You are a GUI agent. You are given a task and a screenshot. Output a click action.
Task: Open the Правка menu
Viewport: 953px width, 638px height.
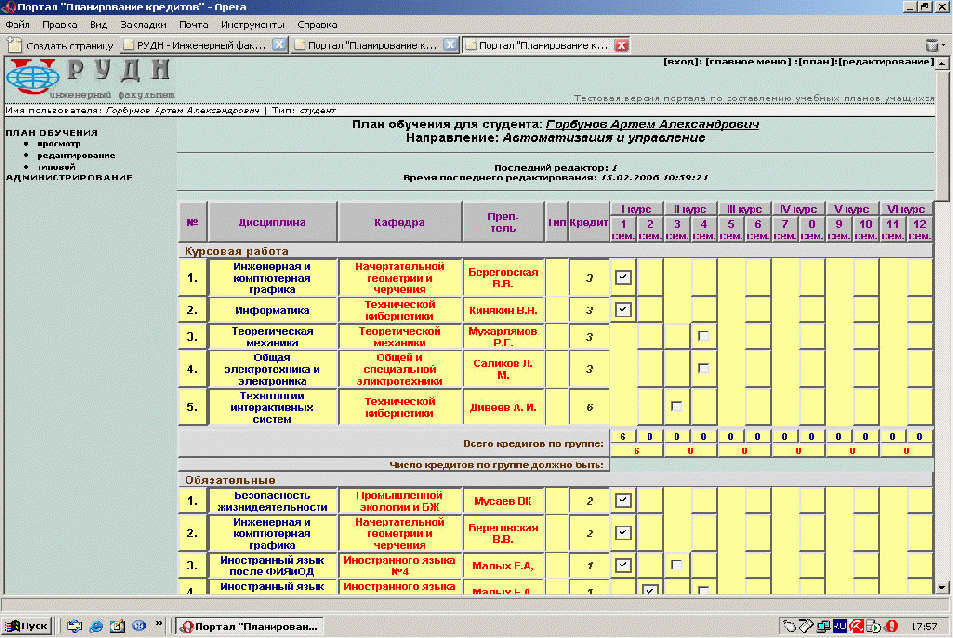pos(60,25)
